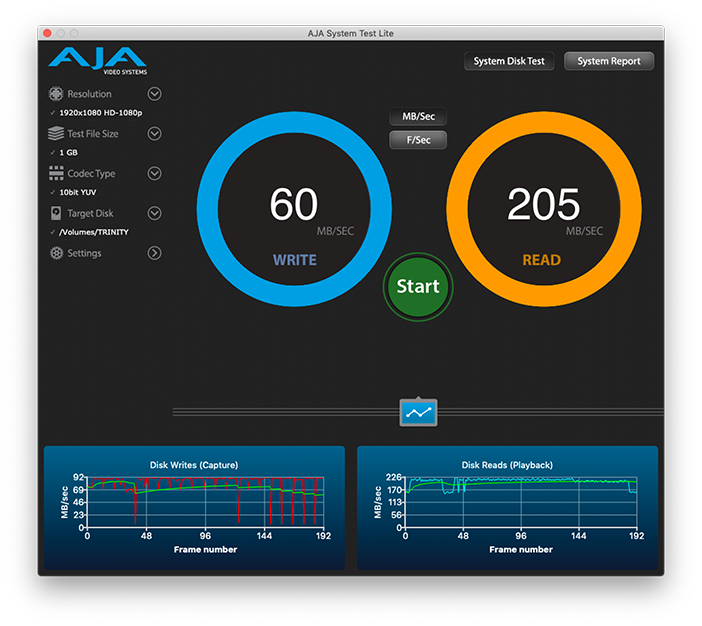Click the Disk Reads (Playback) graph

(507, 507)
